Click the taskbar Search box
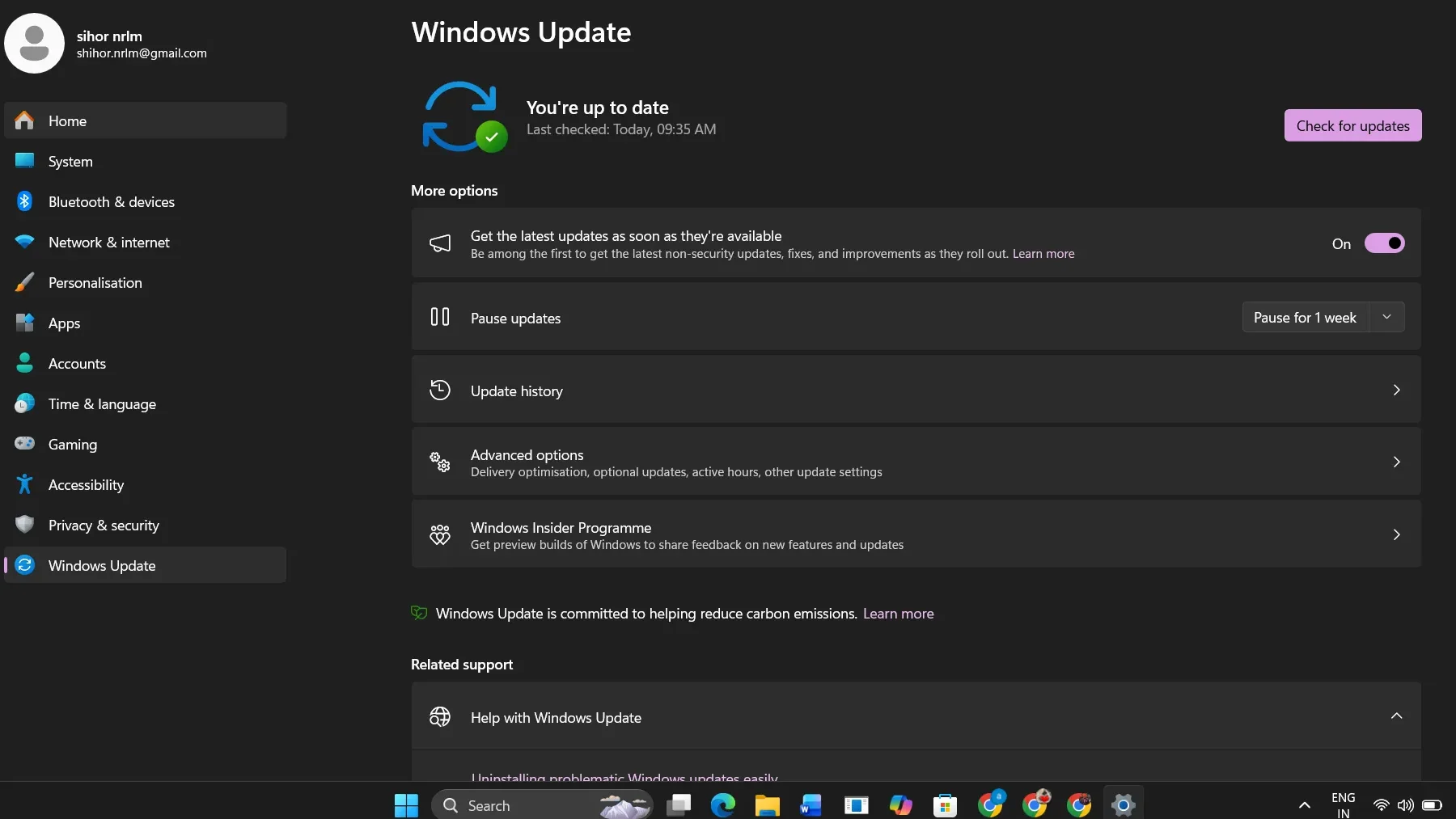This screenshot has height=819, width=1456. [x=543, y=805]
